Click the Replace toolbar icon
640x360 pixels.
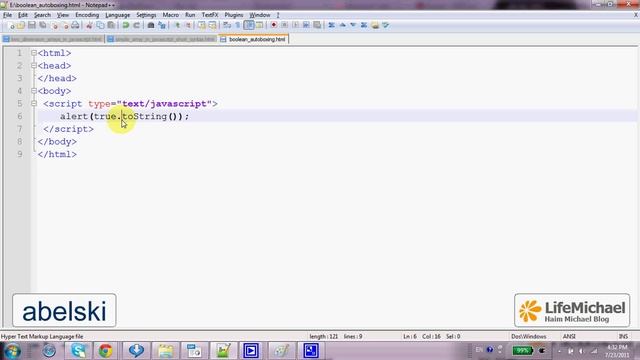tap(162, 25)
